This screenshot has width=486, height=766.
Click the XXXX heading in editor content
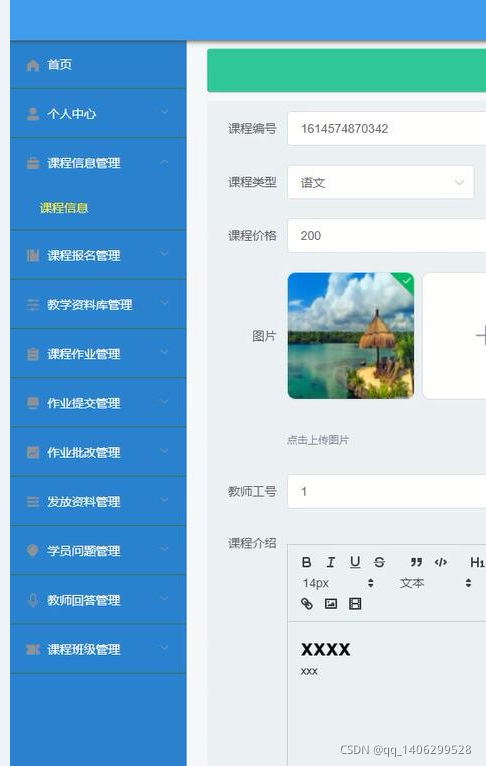point(326,649)
